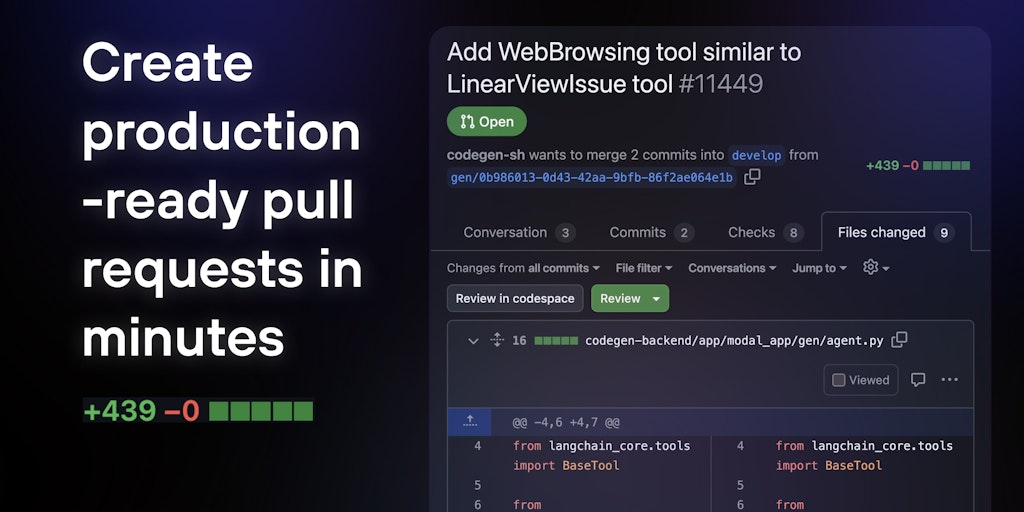Image resolution: width=1024 pixels, height=512 pixels.
Task: Copy the branch name with copy icon
Action: pyautogui.click(x=752, y=177)
